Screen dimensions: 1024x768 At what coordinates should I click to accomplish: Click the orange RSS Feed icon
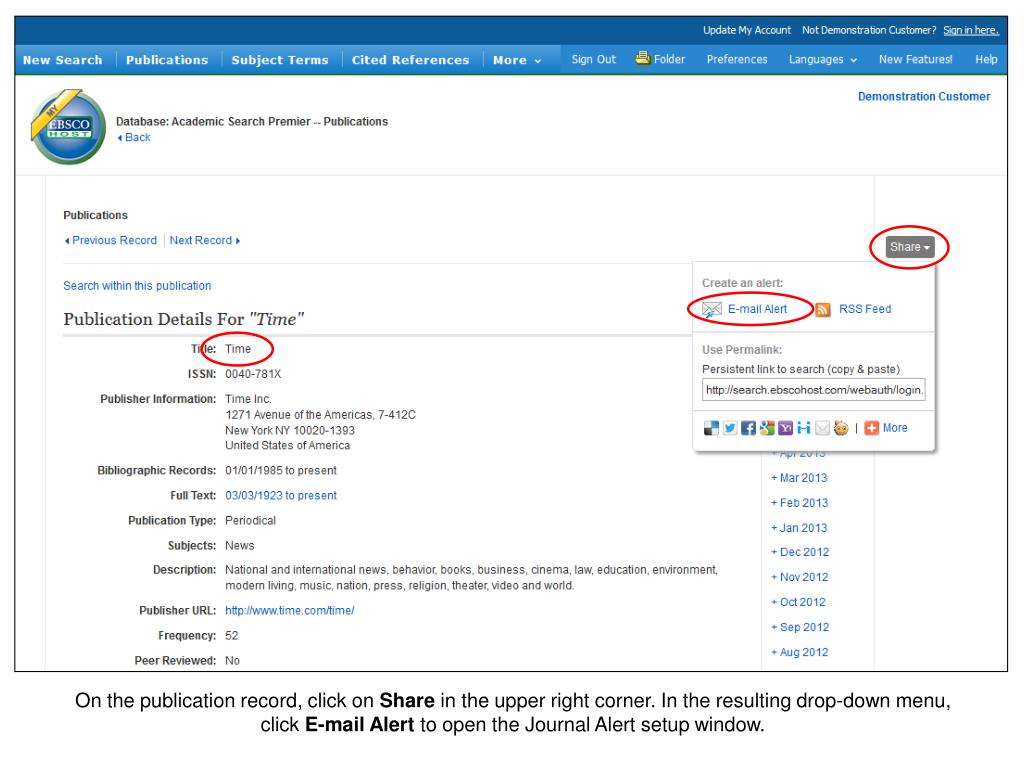point(823,310)
